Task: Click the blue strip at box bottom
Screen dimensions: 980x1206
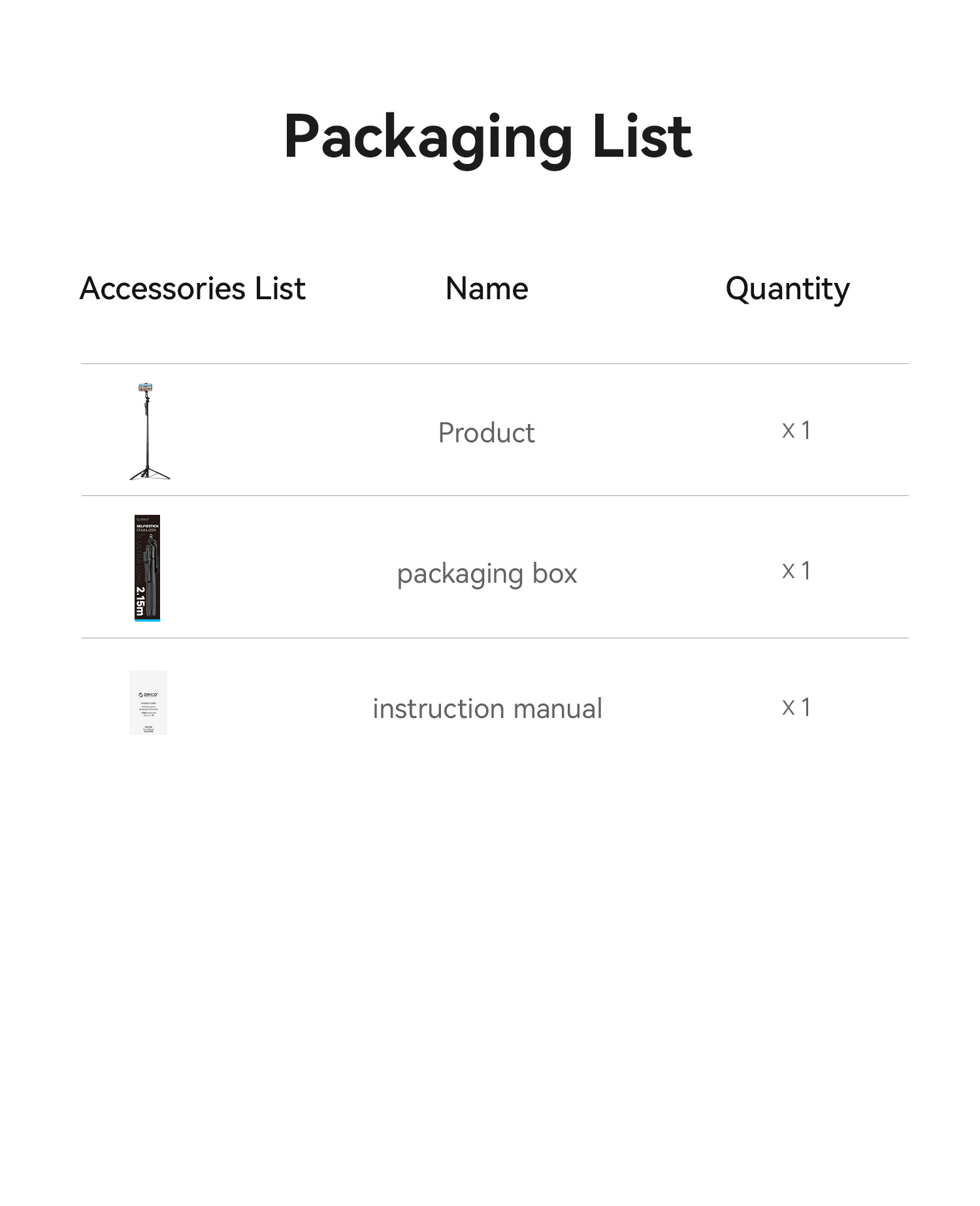Action: pyautogui.click(x=148, y=619)
